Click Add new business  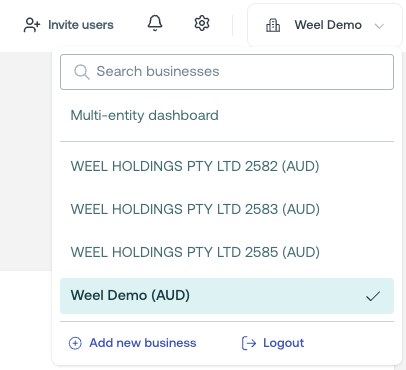click(132, 343)
